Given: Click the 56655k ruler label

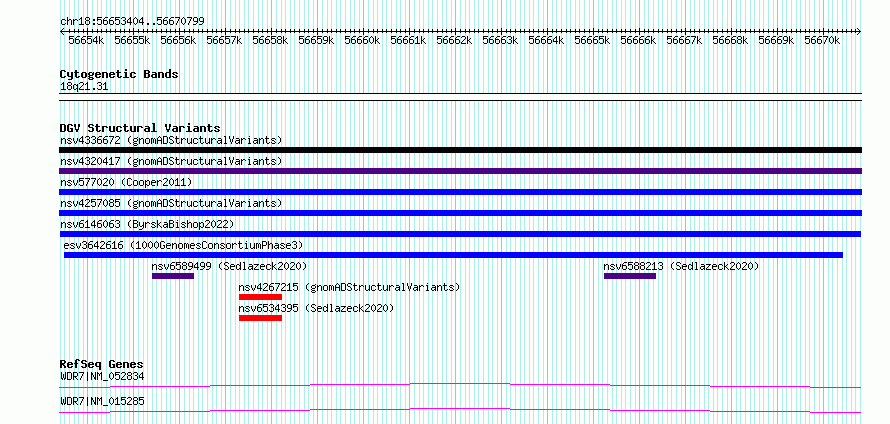Looking at the screenshot, I should [x=132, y=40].
